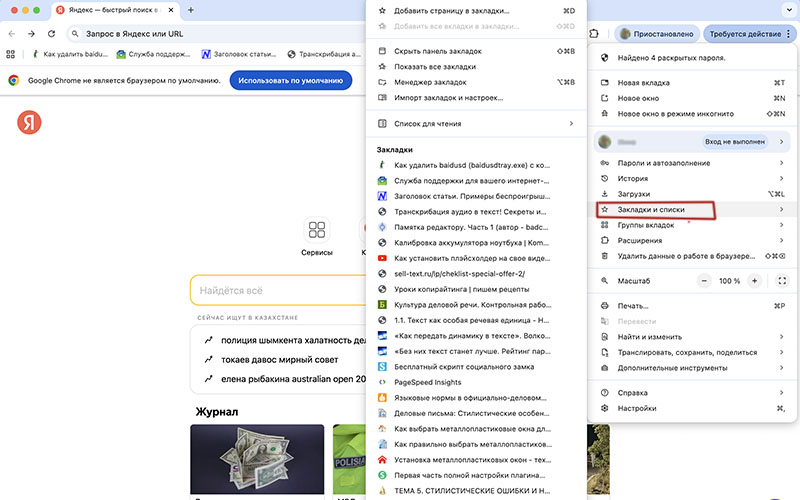800x500 pixels.
Task: Expand Справка submenu
Action: tap(692, 393)
